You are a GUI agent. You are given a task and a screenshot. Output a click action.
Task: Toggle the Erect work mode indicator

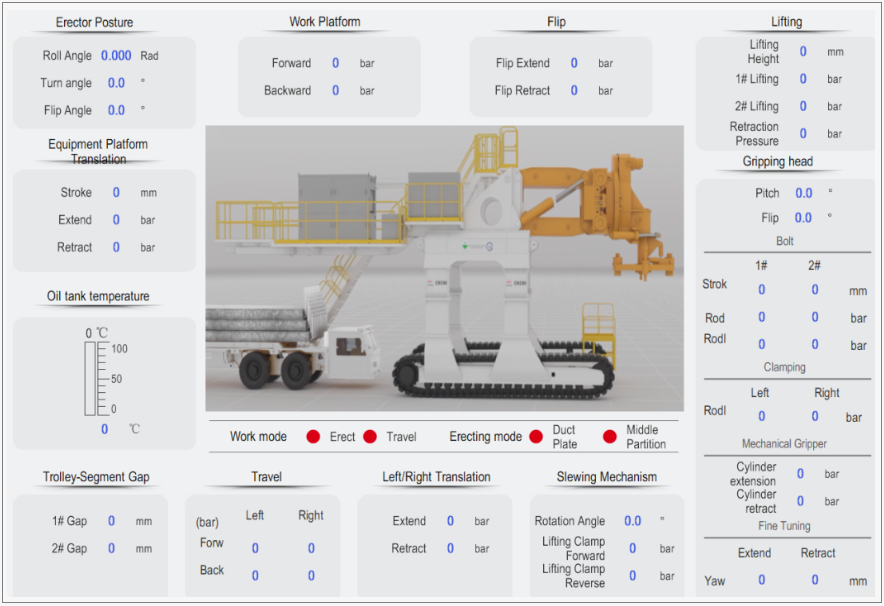tap(313, 437)
